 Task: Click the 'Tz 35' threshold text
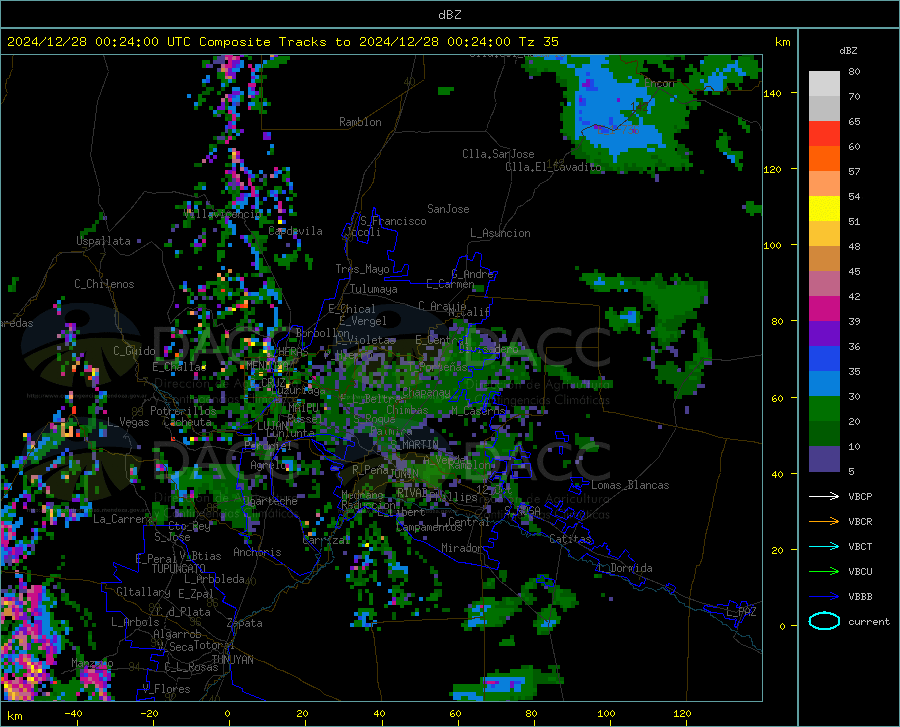tap(538, 42)
